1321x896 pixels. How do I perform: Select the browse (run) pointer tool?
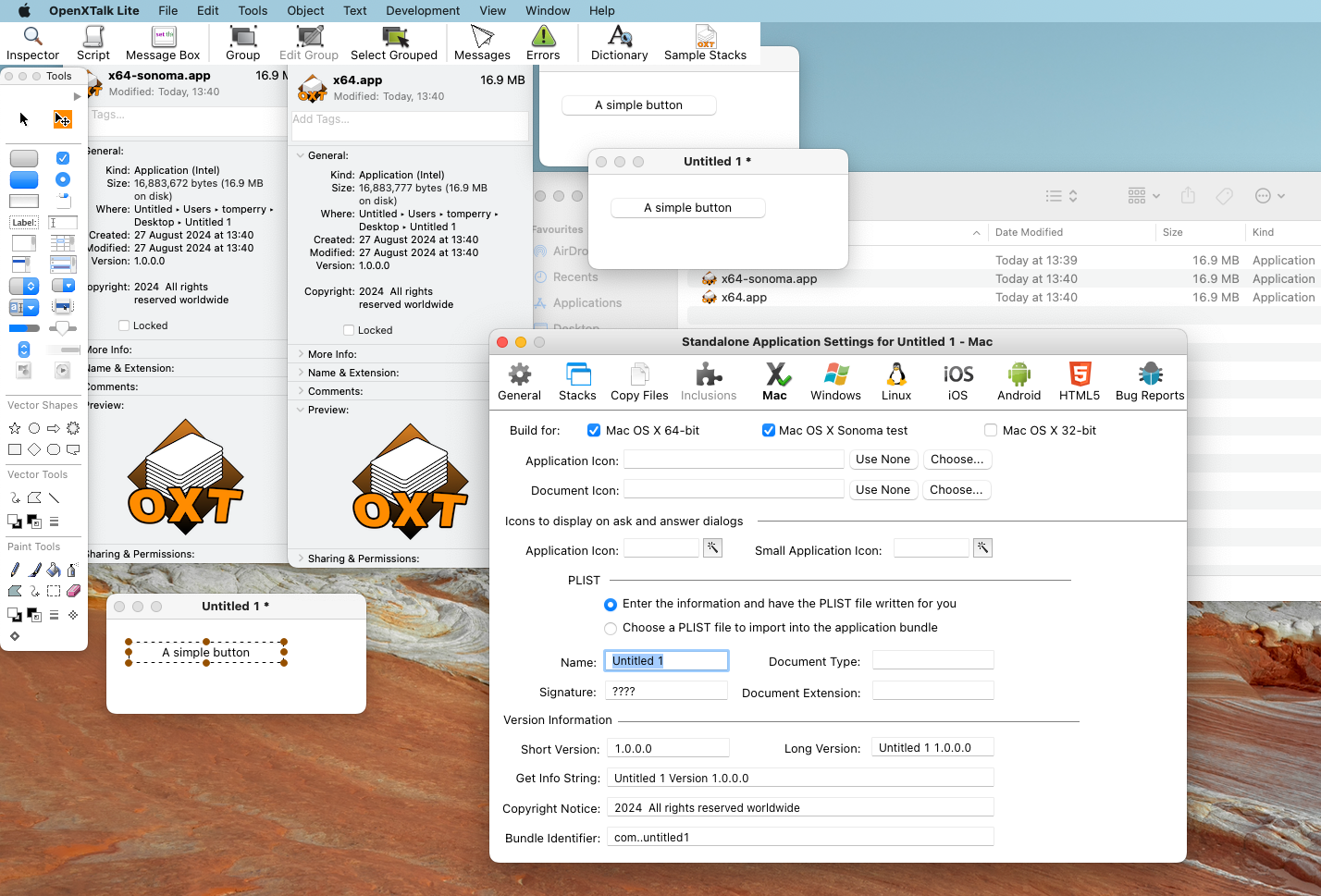pos(24,119)
